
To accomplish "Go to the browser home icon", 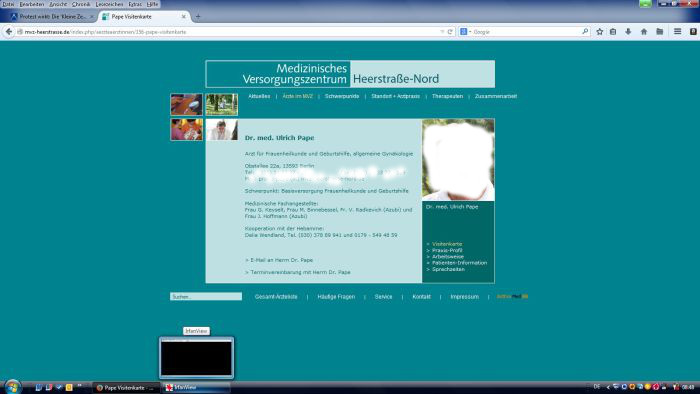I will [x=644, y=32].
